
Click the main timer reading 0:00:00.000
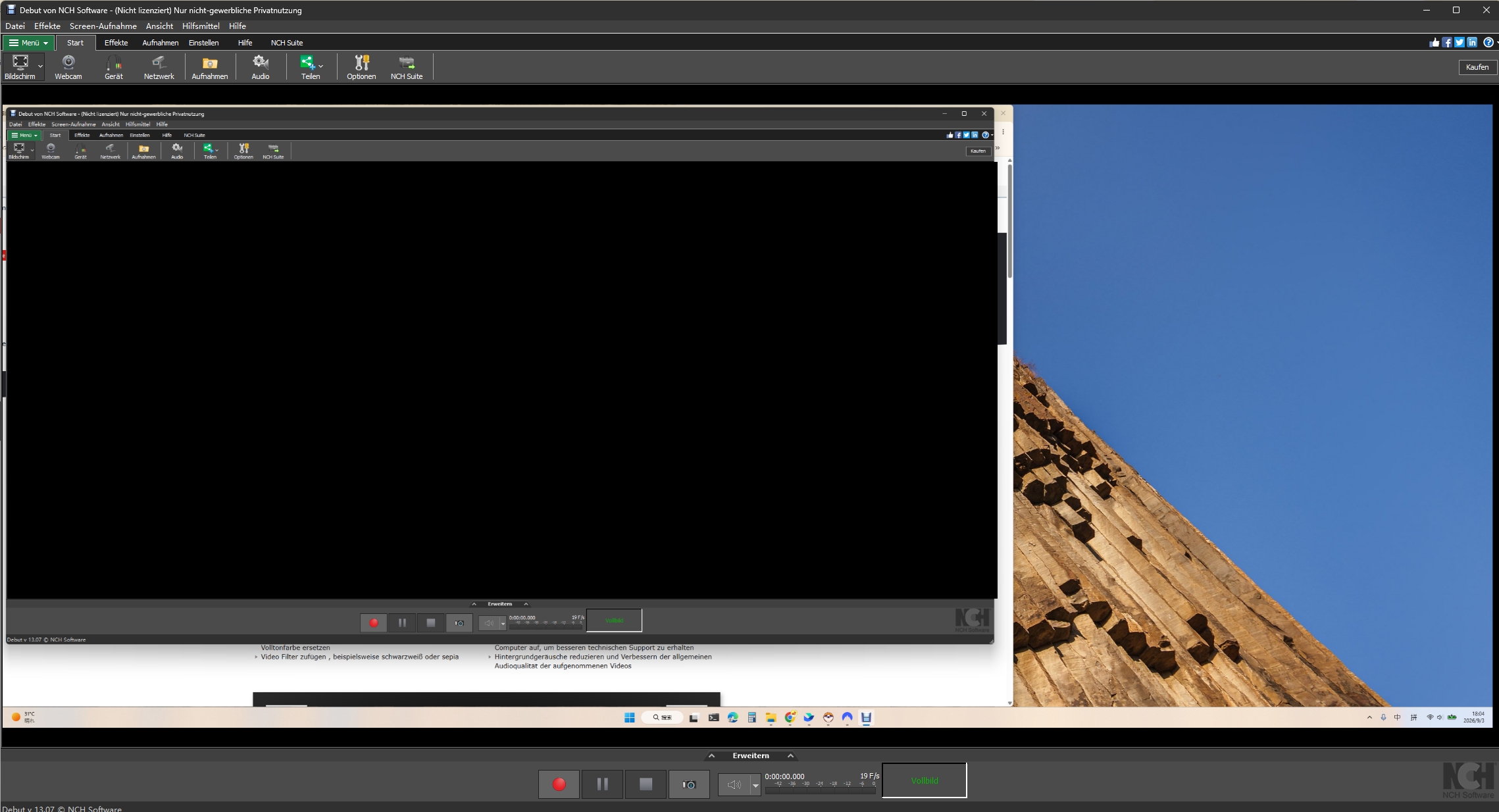785,776
